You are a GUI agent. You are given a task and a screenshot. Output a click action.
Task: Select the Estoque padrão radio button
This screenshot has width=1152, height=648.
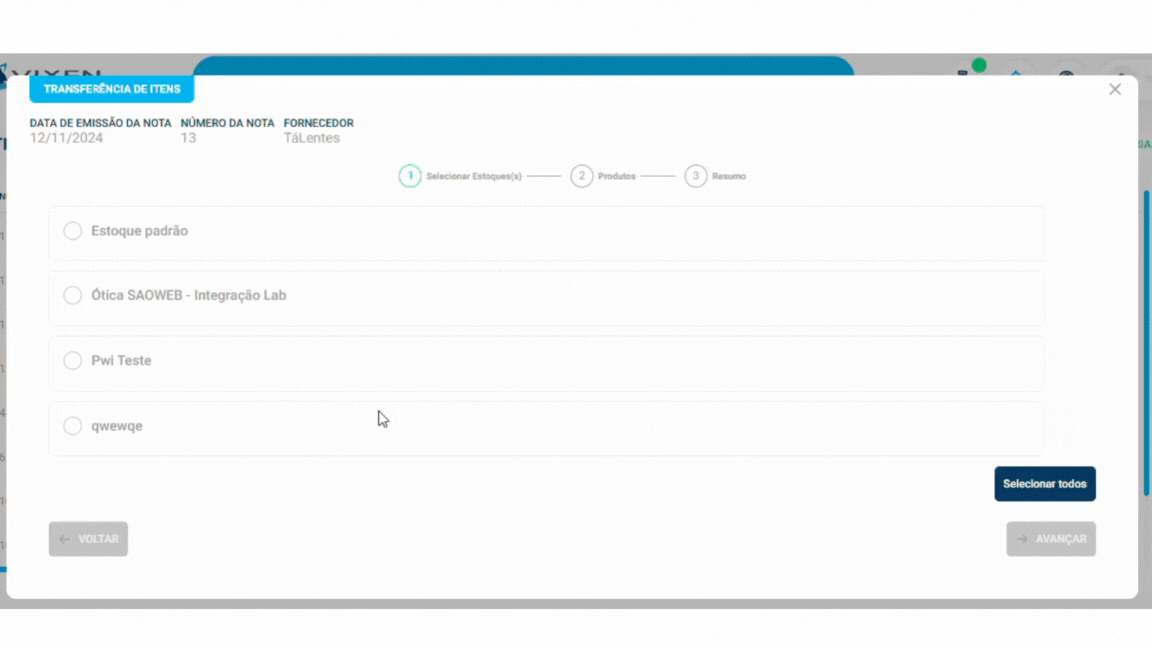tap(72, 230)
